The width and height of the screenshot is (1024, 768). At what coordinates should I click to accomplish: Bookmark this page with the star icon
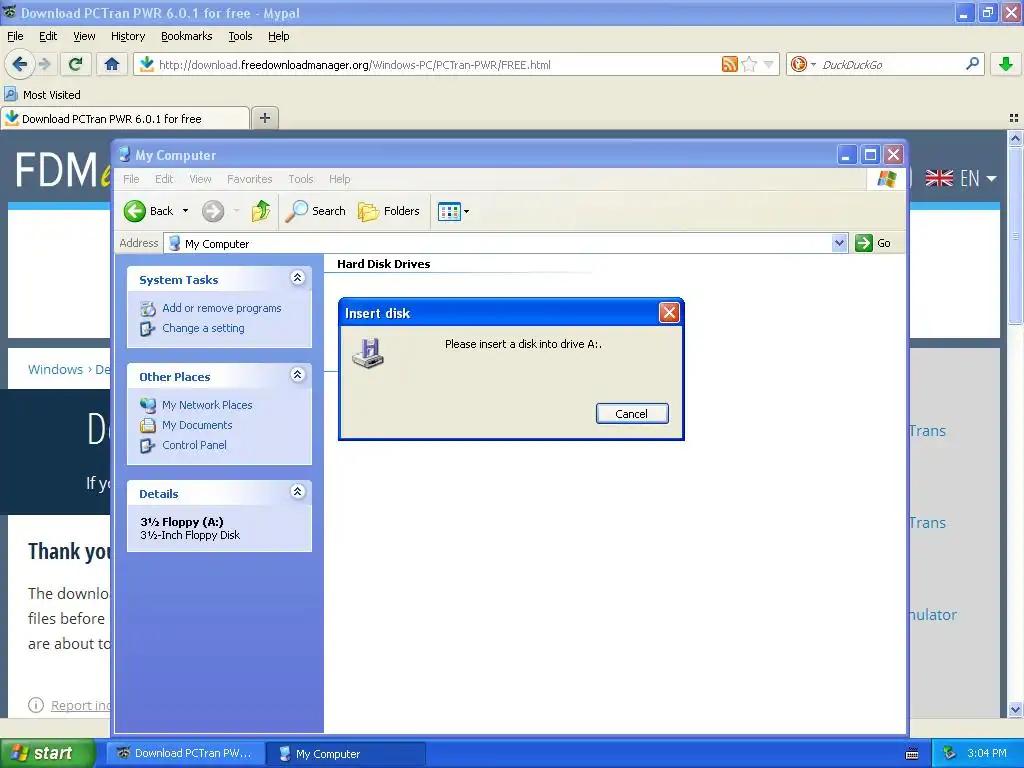pos(749,64)
